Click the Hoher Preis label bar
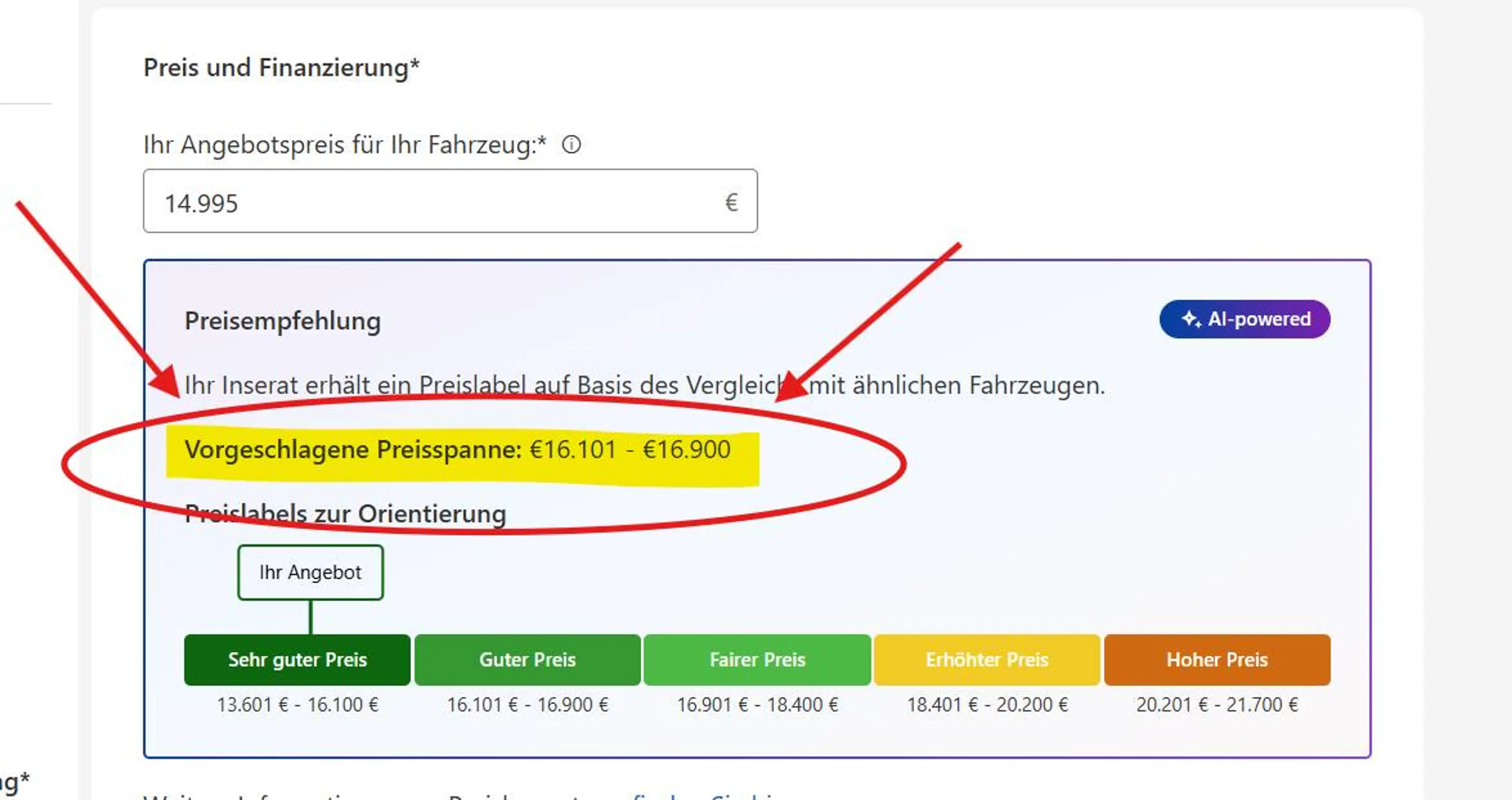This screenshot has height=800, width=1512. (1217, 660)
